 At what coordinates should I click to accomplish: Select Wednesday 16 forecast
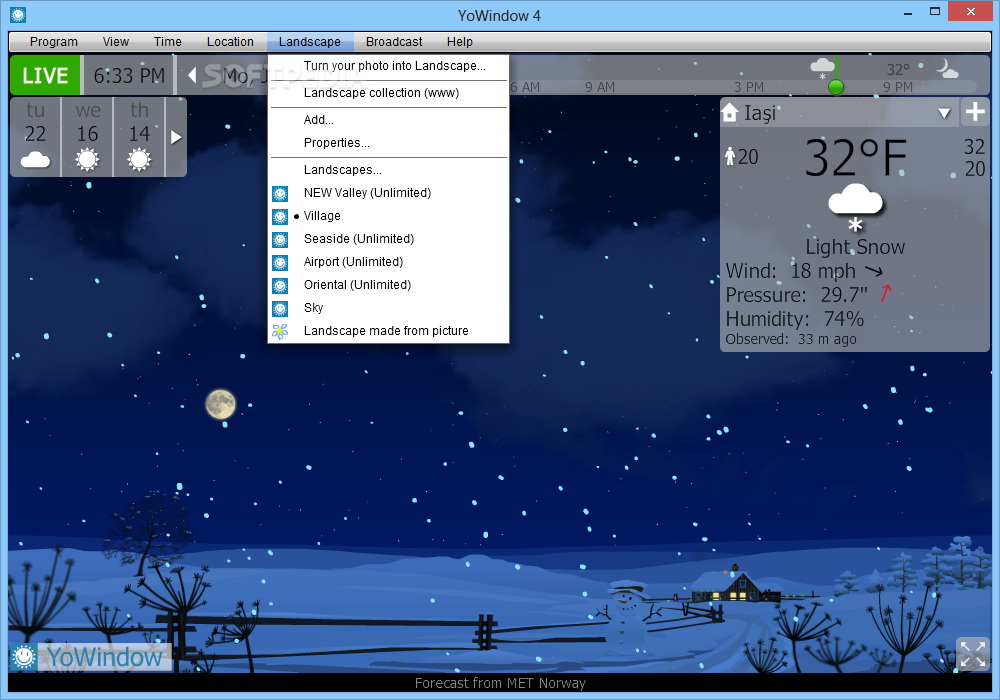coord(87,136)
